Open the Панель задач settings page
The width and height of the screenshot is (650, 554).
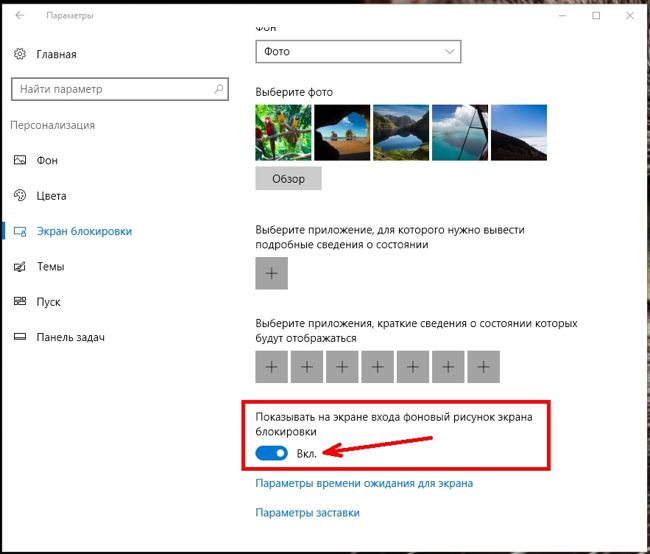coord(70,338)
